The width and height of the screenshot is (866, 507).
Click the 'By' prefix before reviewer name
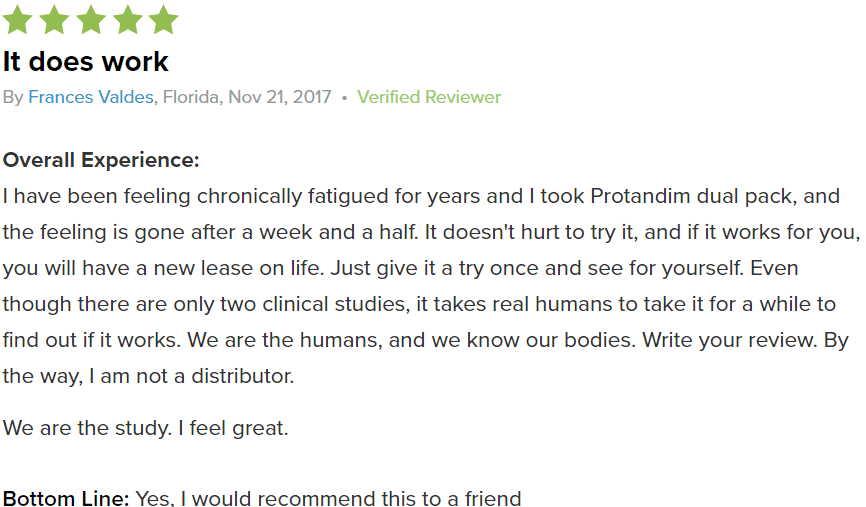tap(13, 98)
